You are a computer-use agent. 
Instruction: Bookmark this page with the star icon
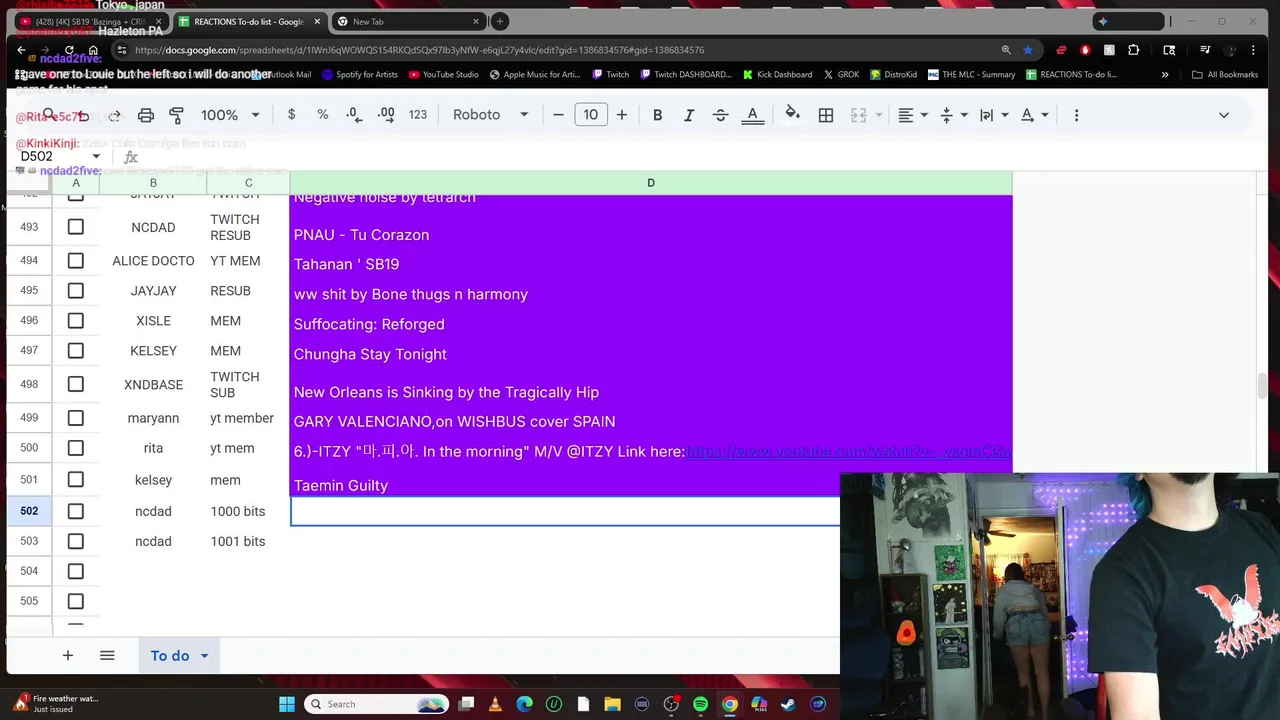(1028, 50)
